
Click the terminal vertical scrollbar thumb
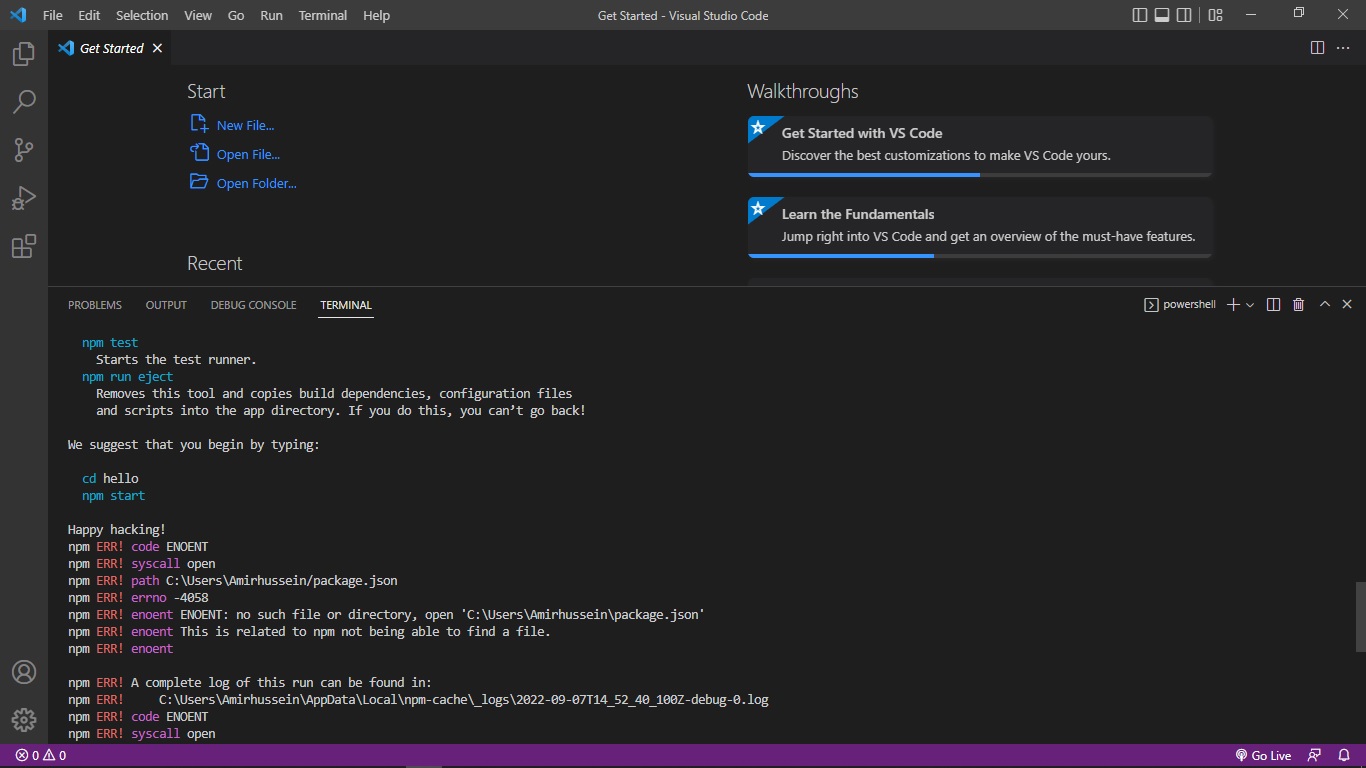[1360, 616]
